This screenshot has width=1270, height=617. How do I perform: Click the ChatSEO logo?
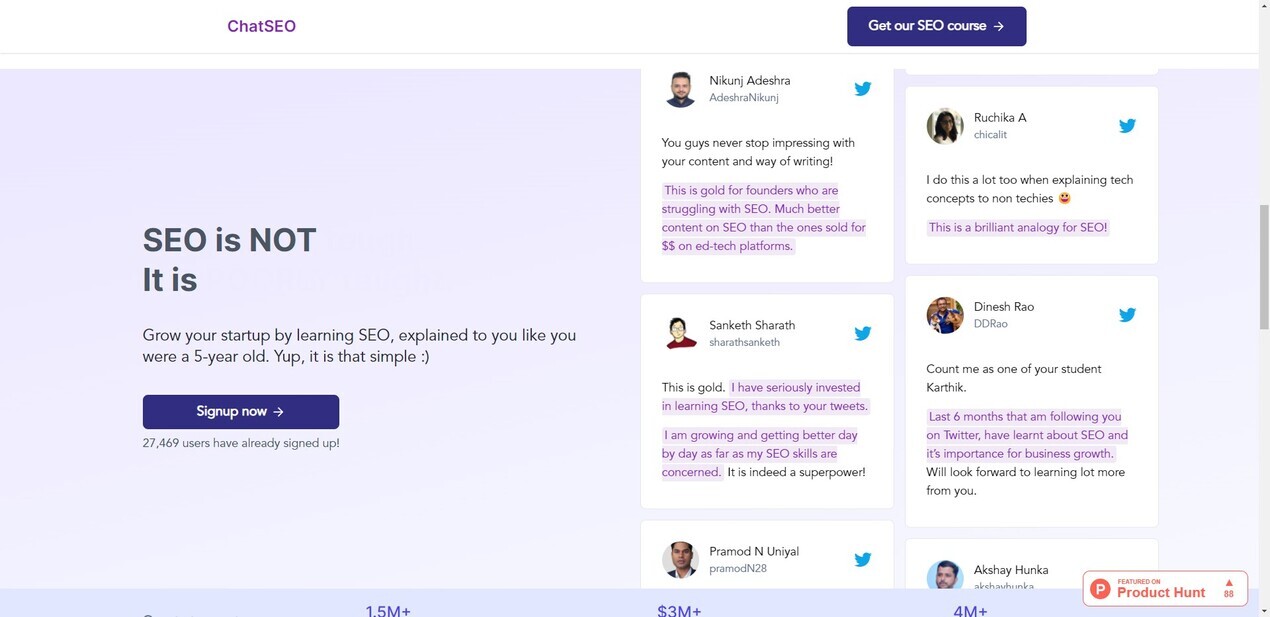[x=261, y=26]
